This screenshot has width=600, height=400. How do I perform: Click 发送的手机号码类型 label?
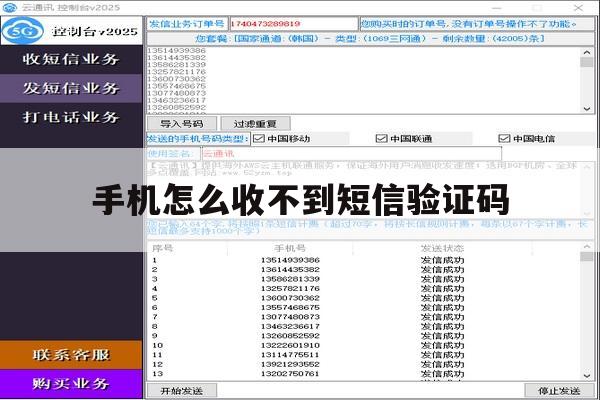[198, 139]
